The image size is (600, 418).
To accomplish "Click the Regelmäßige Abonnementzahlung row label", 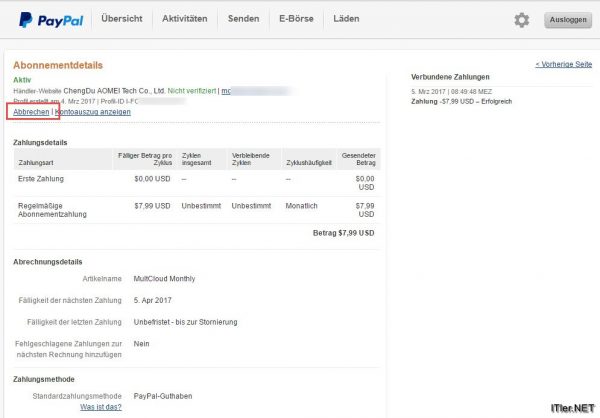I will point(52,210).
